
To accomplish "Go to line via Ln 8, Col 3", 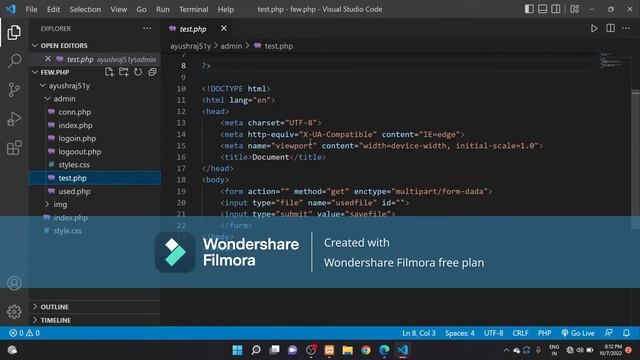I will click(x=419, y=333).
